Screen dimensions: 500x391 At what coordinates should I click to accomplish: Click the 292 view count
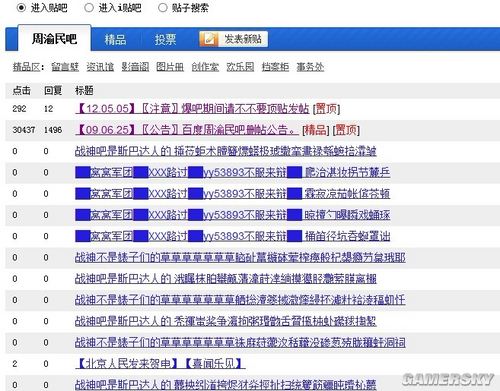19,109
